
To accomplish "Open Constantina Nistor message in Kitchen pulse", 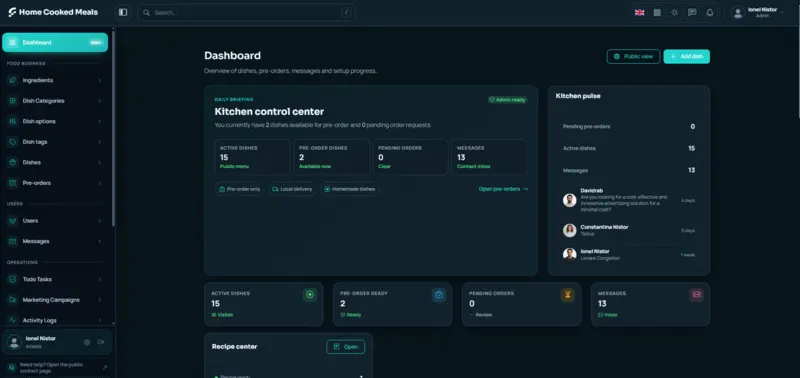I will 629,230.
